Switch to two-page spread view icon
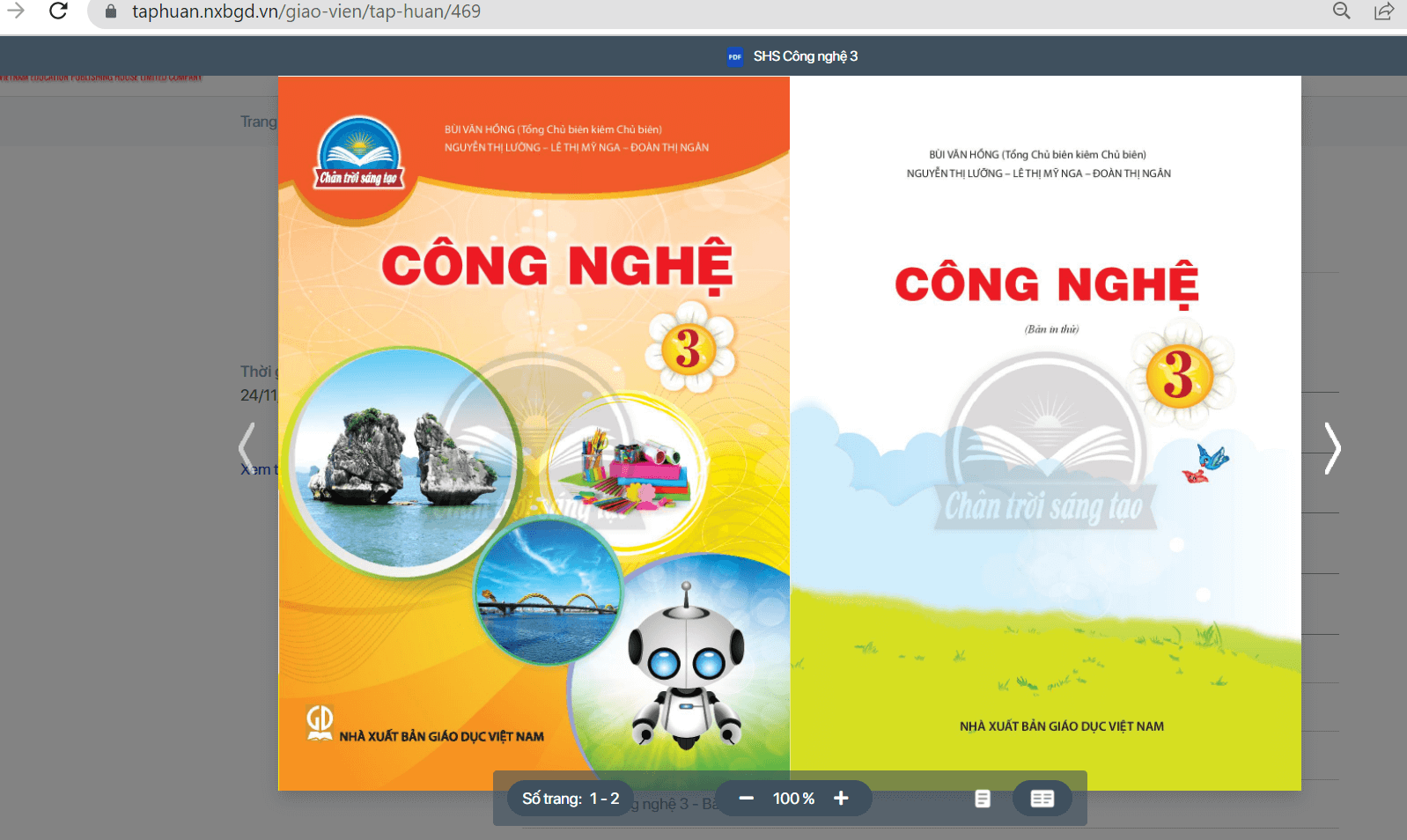The height and width of the screenshot is (840, 1407). click(1042, 799)
